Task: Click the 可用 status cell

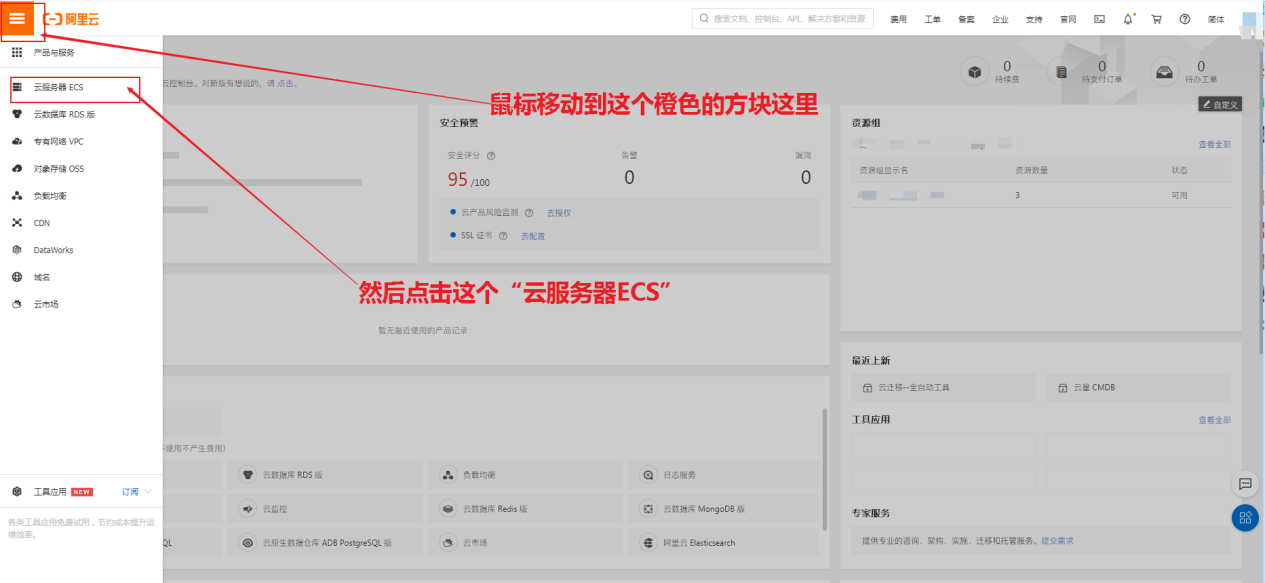Action: [x=1179, y=195]
